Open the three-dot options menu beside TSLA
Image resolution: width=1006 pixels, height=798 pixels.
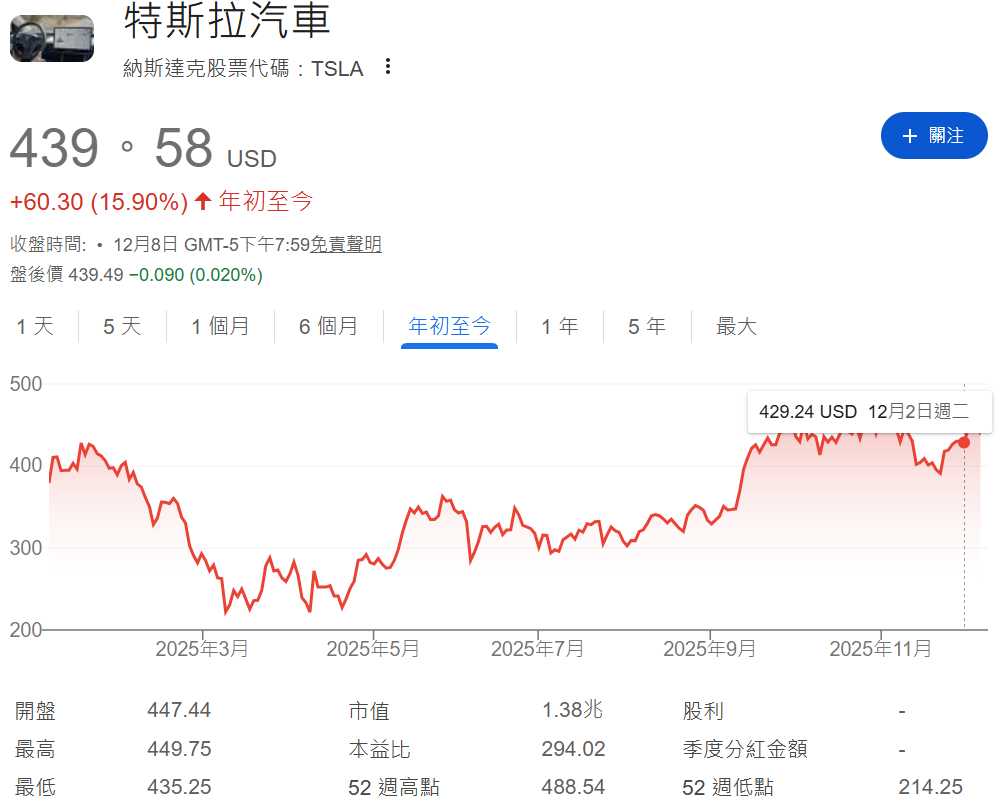pos(386,66)
